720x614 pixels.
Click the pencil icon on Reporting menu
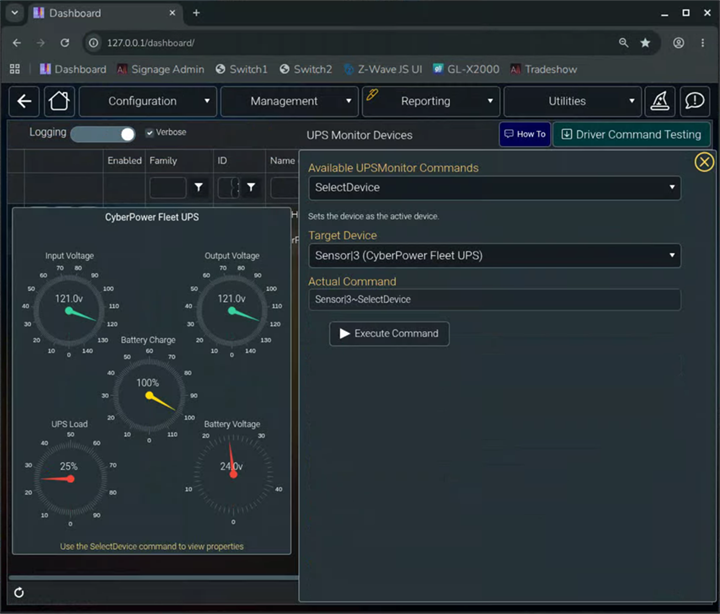pyautogui.click(x=372, y=94)
